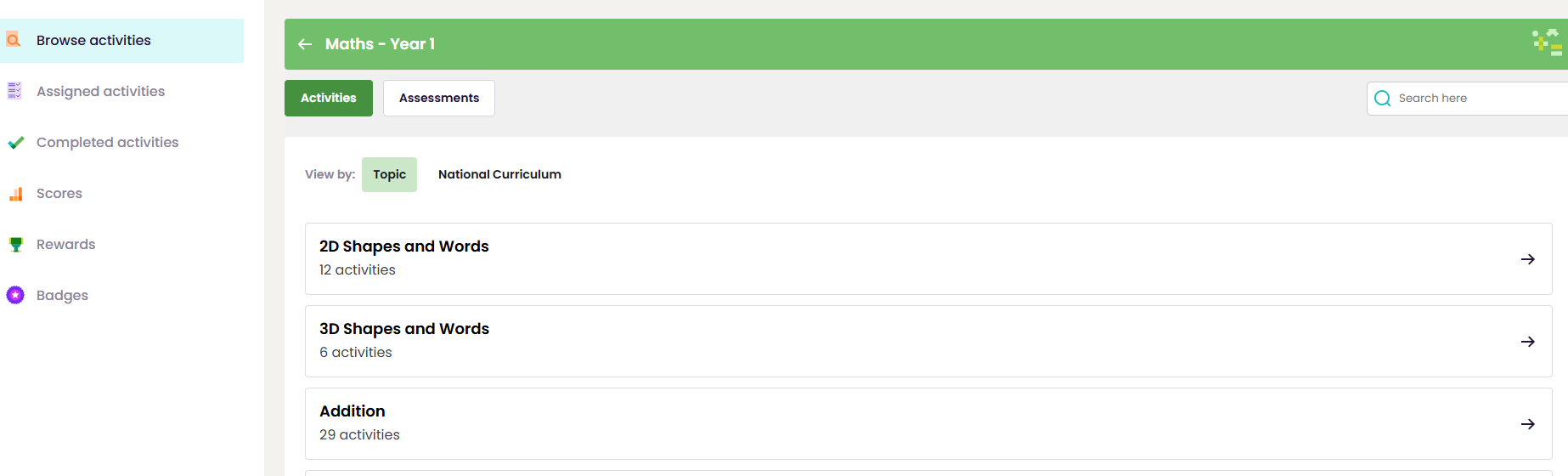Screen dimensions: 1568x476
Task: Click the search magnifier icon
Action: [1382, 99]
